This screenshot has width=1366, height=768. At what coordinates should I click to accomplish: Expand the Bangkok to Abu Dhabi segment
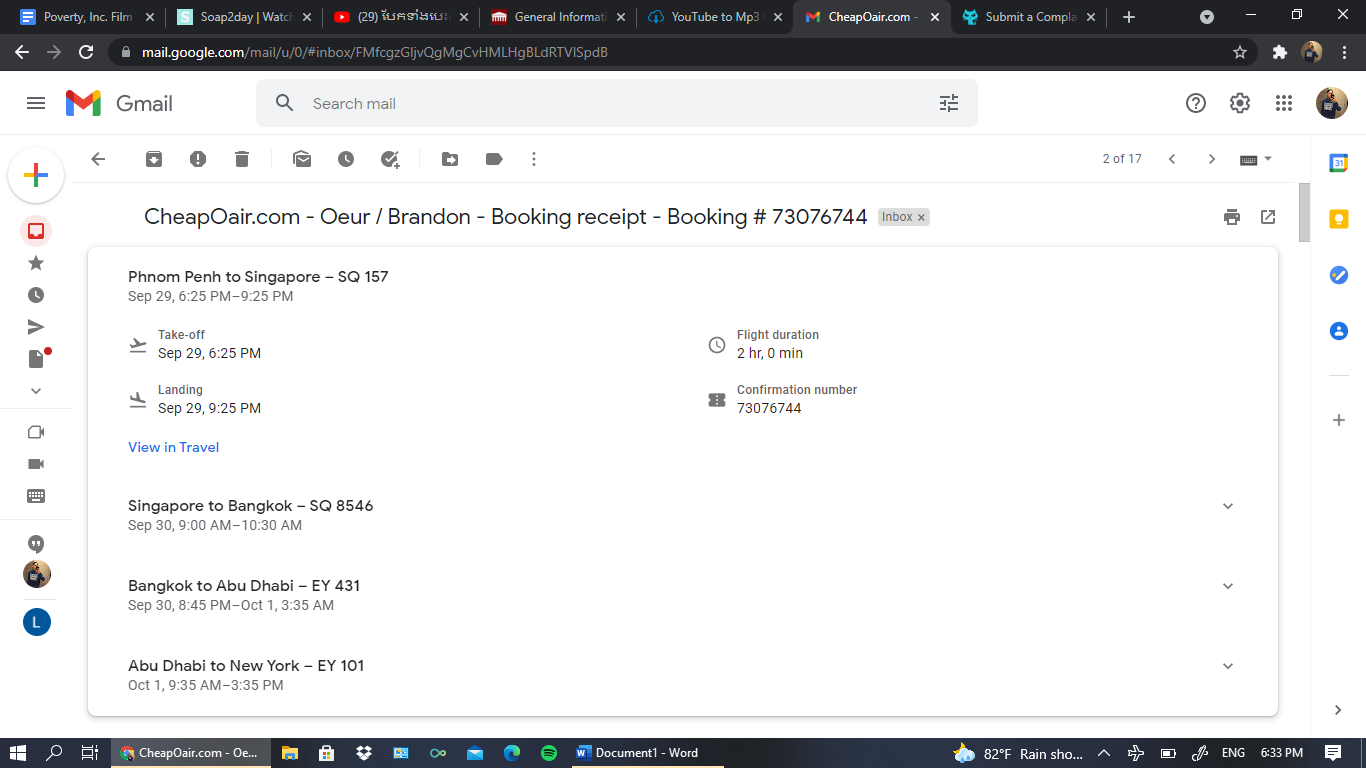[x=1228, y=586]
